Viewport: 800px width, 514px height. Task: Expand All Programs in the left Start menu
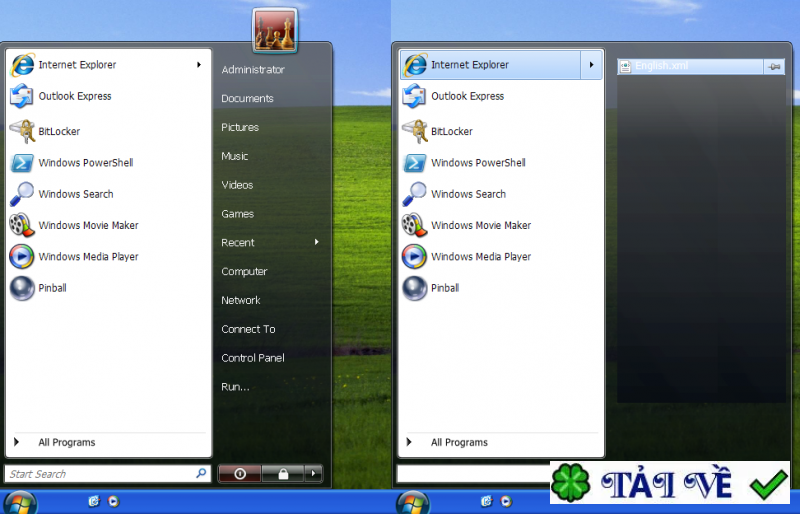click(x=66, y=442)
